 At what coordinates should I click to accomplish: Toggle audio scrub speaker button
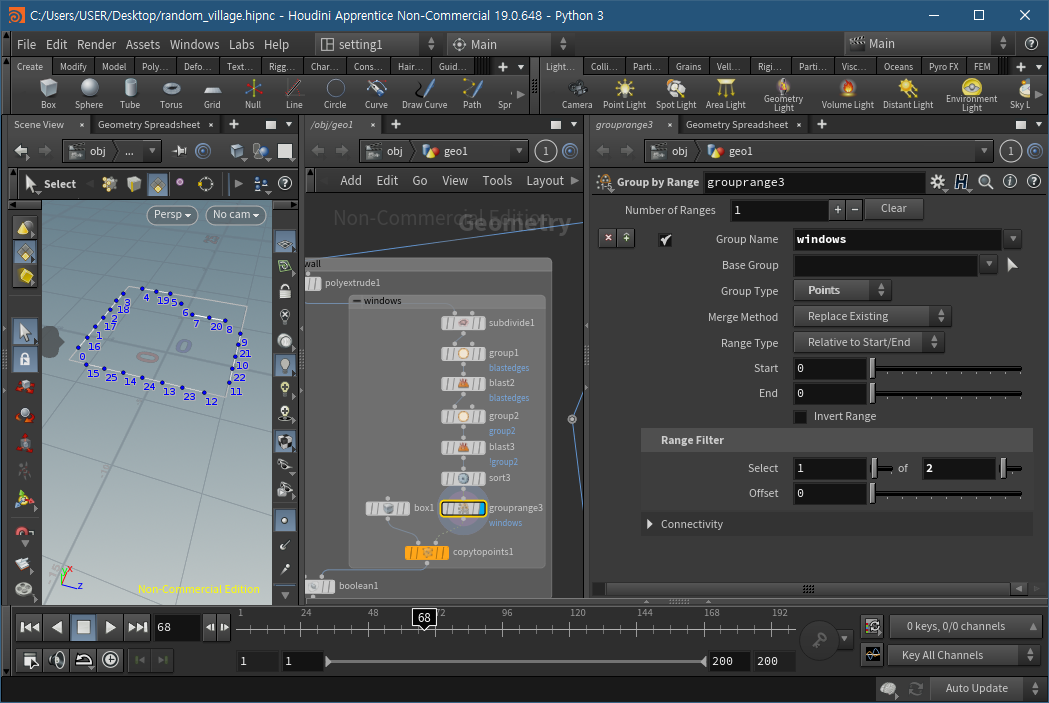[x=57, y=660]
